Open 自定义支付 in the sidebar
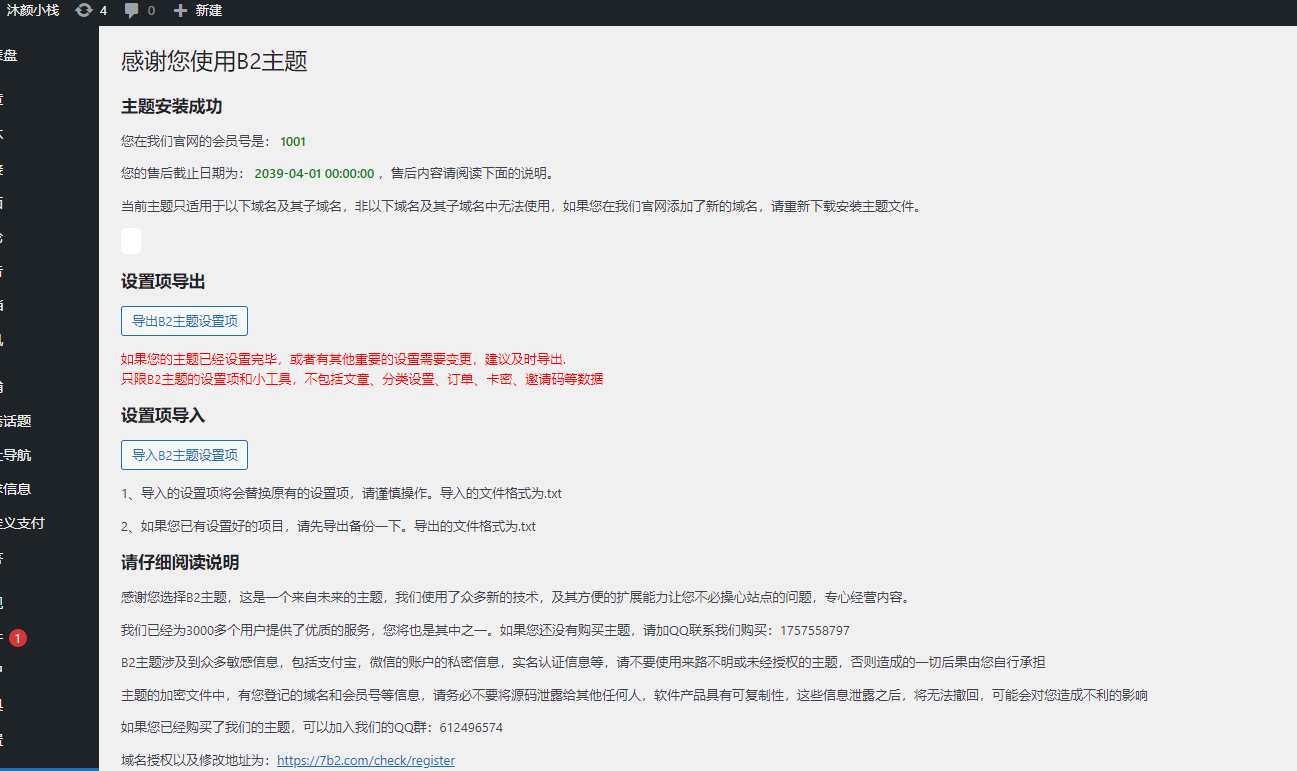The width and height of the screenshot is (1297, 771). point(22,523)
